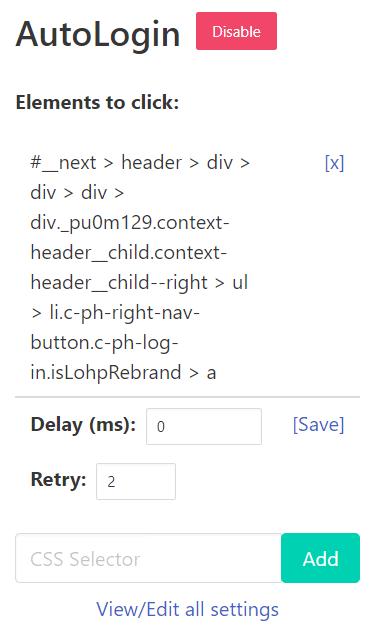Click the 'header__child.context-' selector line
373x636 pixels.
coord(129,253)
